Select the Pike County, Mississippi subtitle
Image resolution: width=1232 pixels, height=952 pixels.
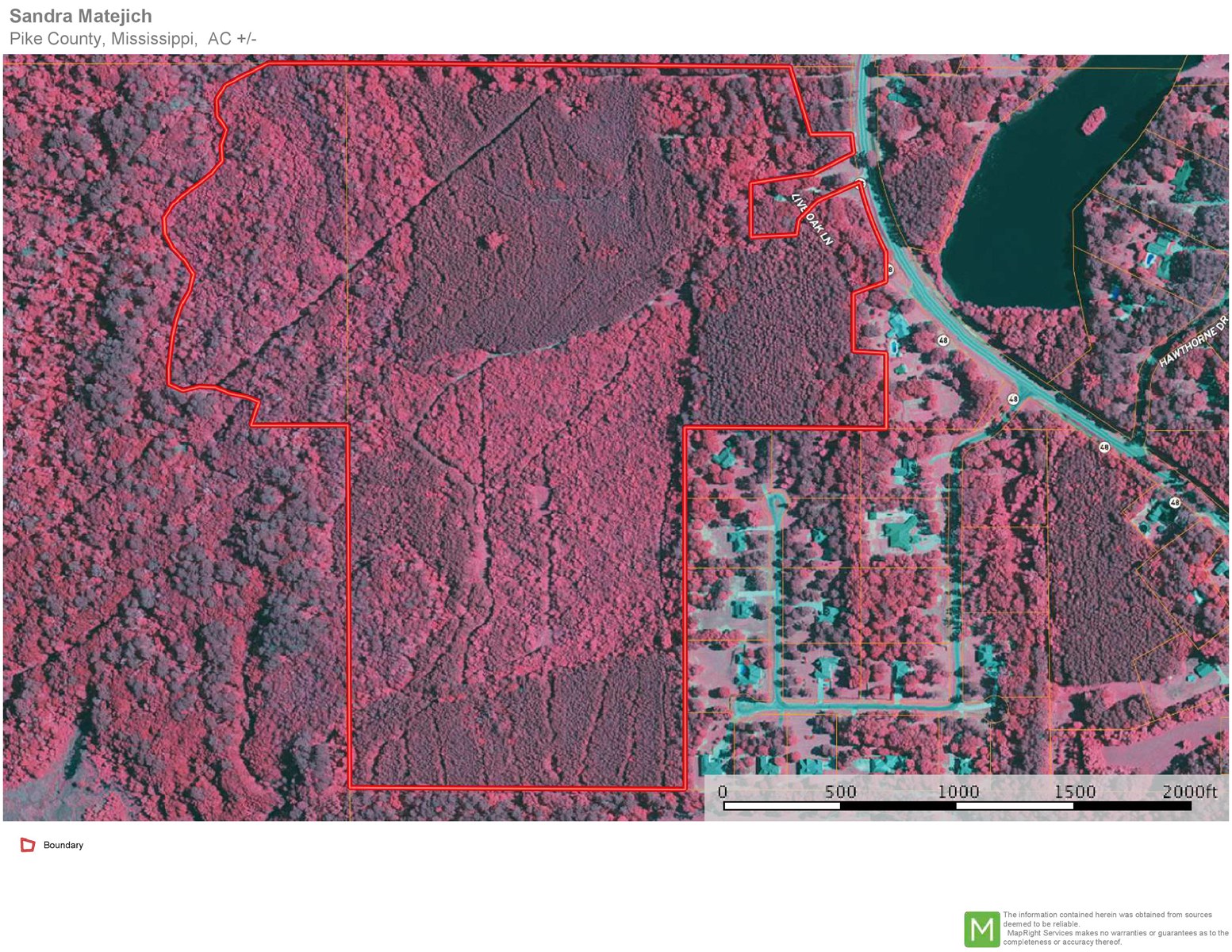[x=103, y=39]
